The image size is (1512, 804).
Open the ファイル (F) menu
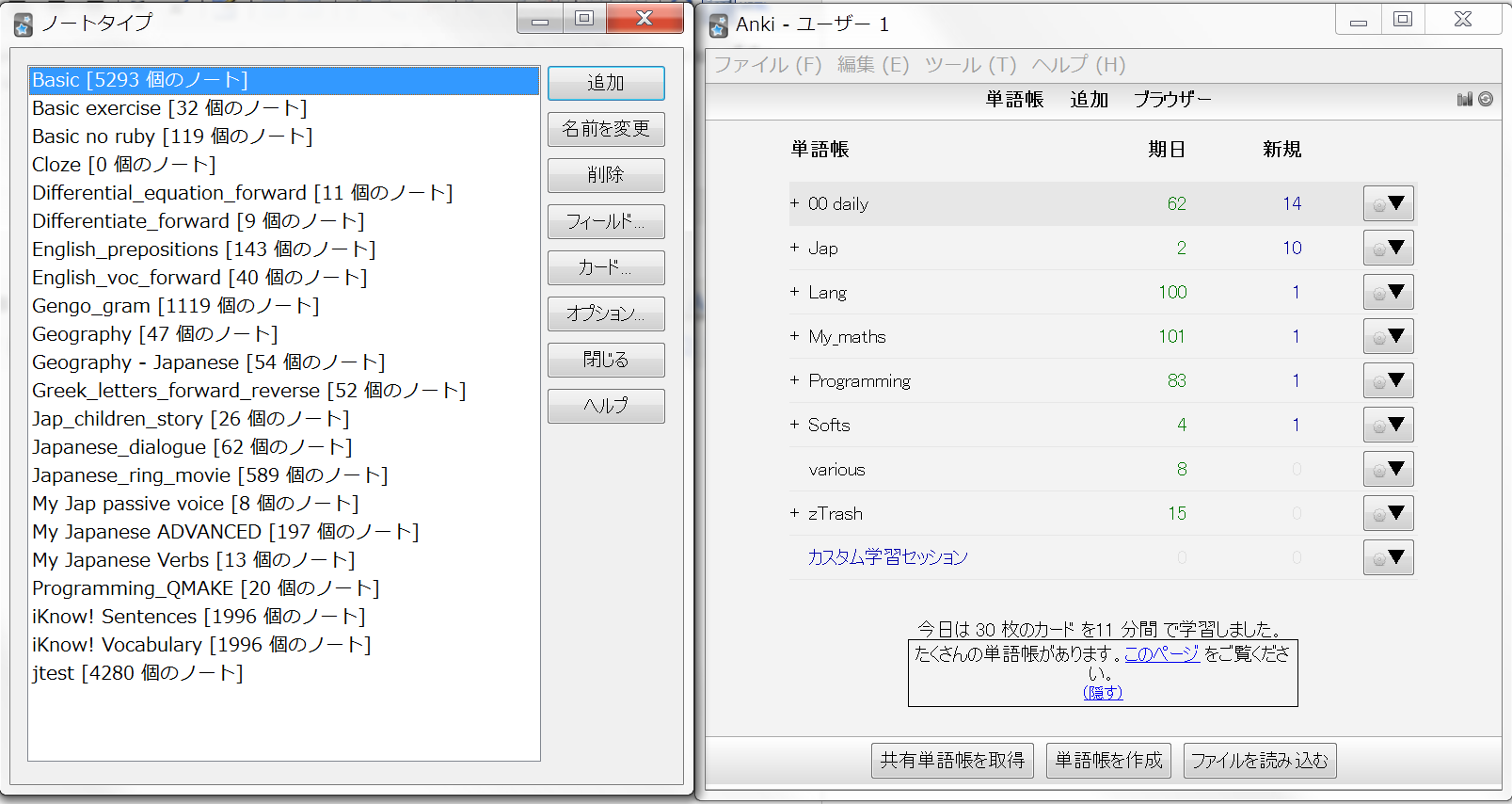click(x=768, y=65)
